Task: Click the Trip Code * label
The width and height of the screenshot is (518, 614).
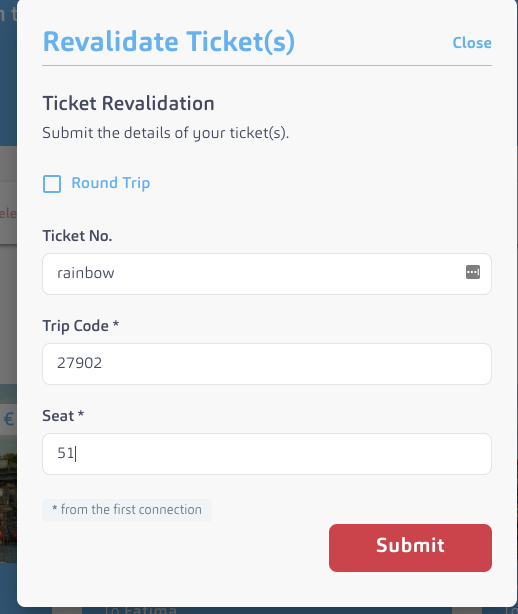Action: pyautogui.click(x=81, y=326)
